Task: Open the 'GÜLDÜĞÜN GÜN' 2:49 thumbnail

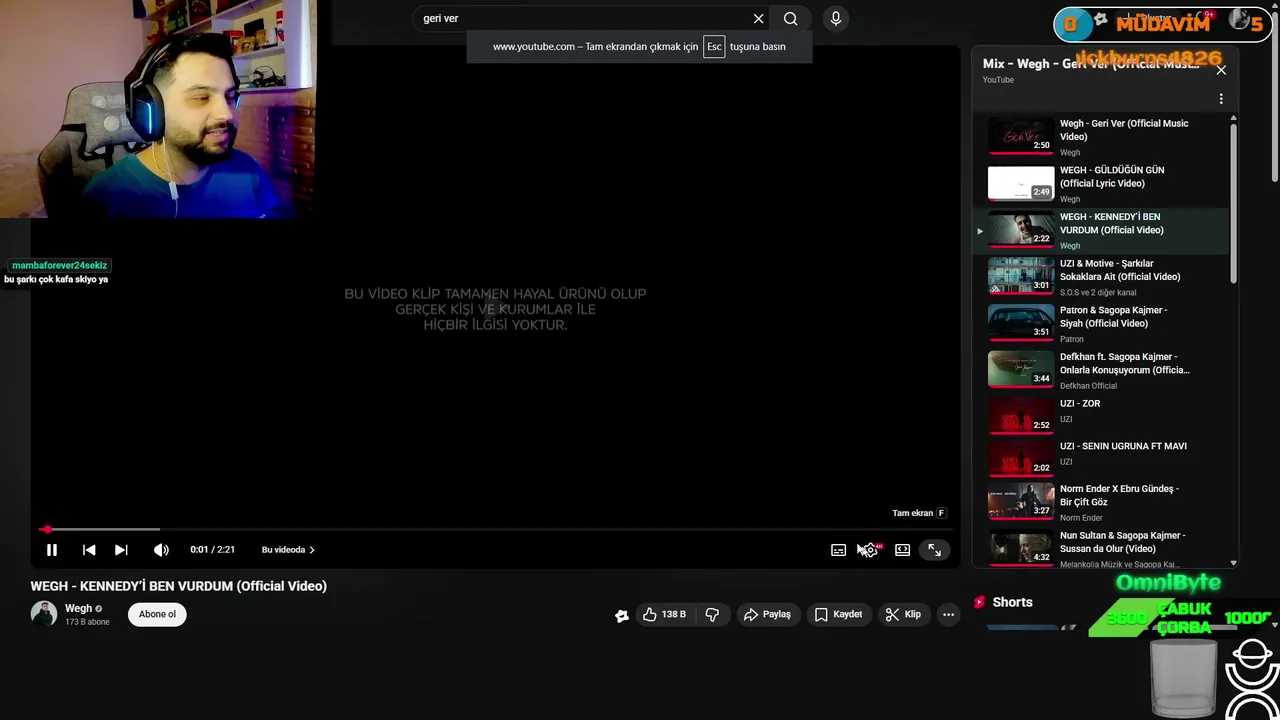Action: coord(1021,182)
